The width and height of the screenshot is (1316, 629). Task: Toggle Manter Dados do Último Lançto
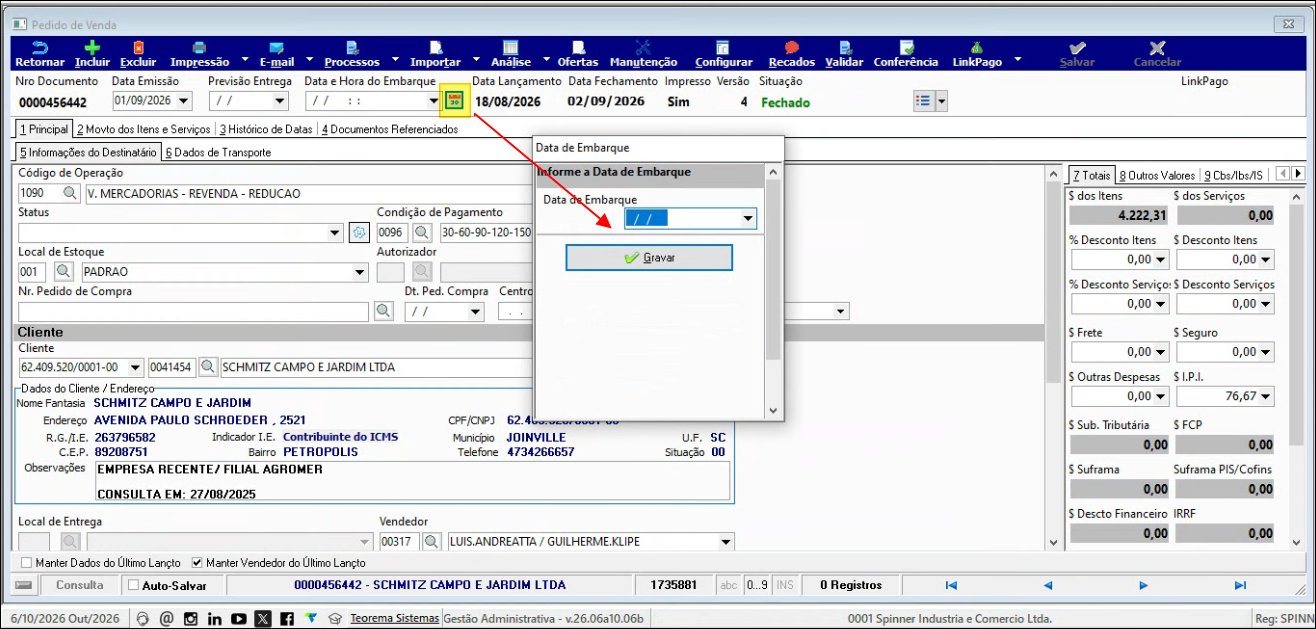click(26, 563)
